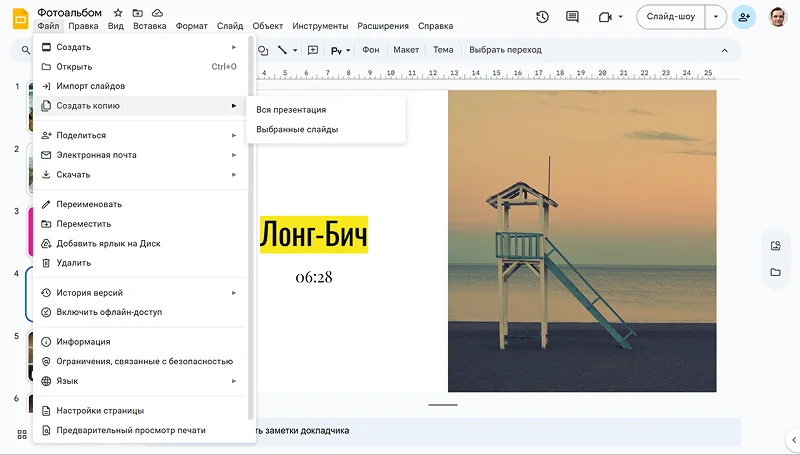This screenshot has width=800, height=455.
Task: Open the user account avatar
Action: pyautogui.click(x=778, y=17)
